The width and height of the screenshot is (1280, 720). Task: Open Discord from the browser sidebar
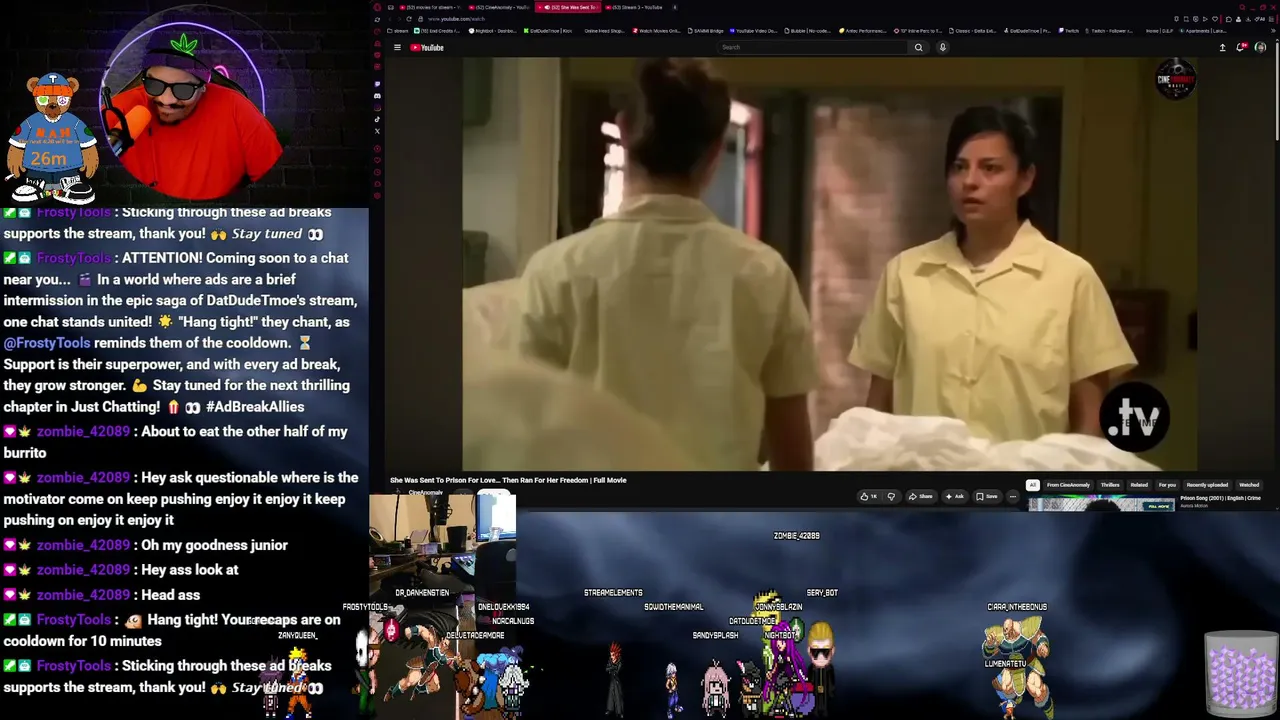377,96
